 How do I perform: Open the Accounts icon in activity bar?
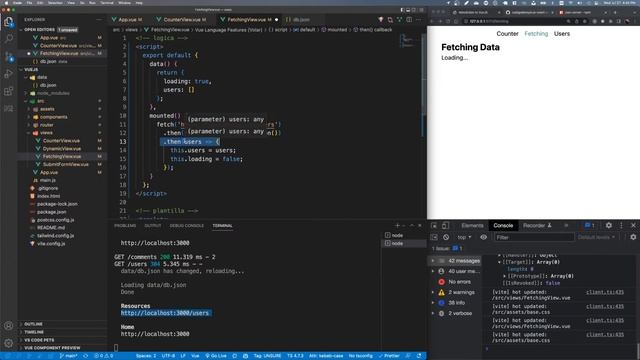coord(9,326)
